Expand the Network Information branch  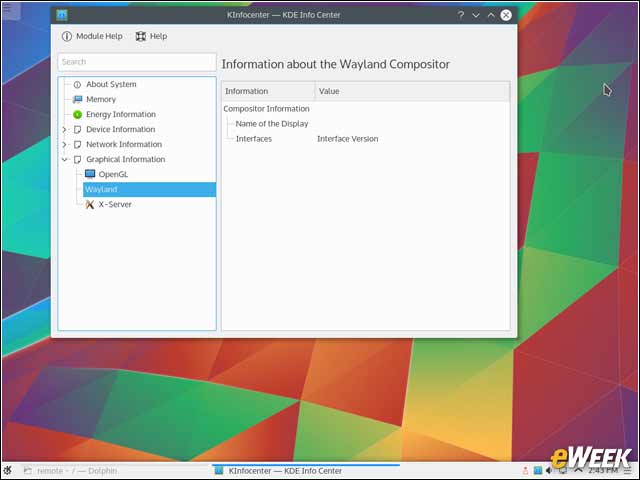[64, 144]
